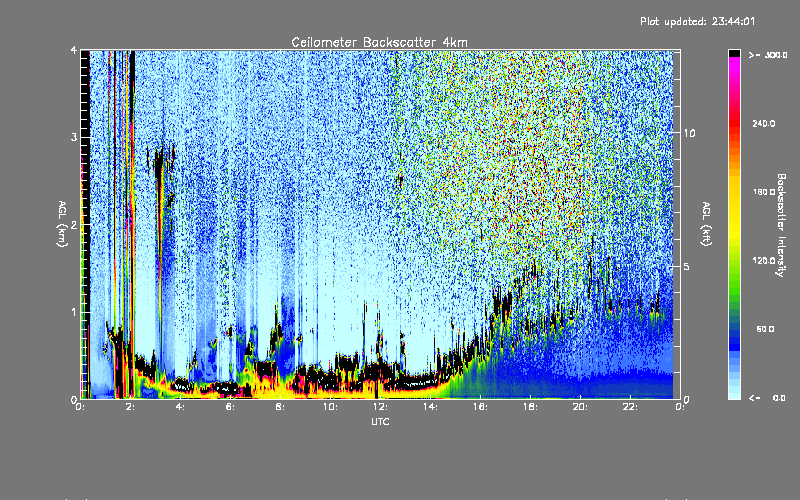
Task: Click the "120.0" colorbar value
Action: click(764, 260)
